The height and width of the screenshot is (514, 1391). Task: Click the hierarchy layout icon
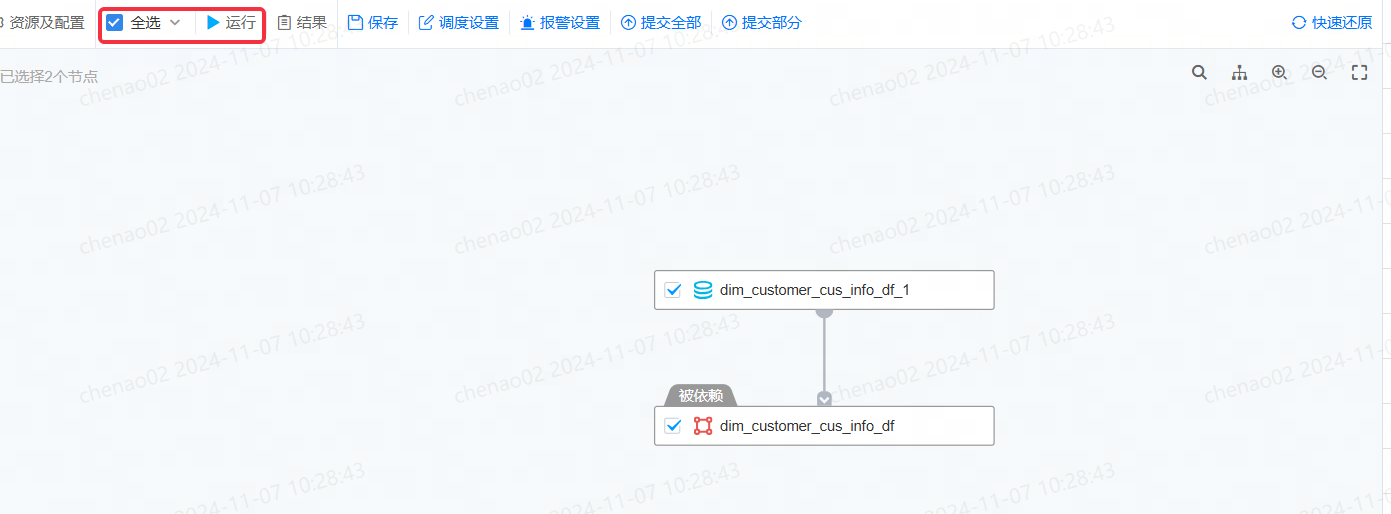1239,73
